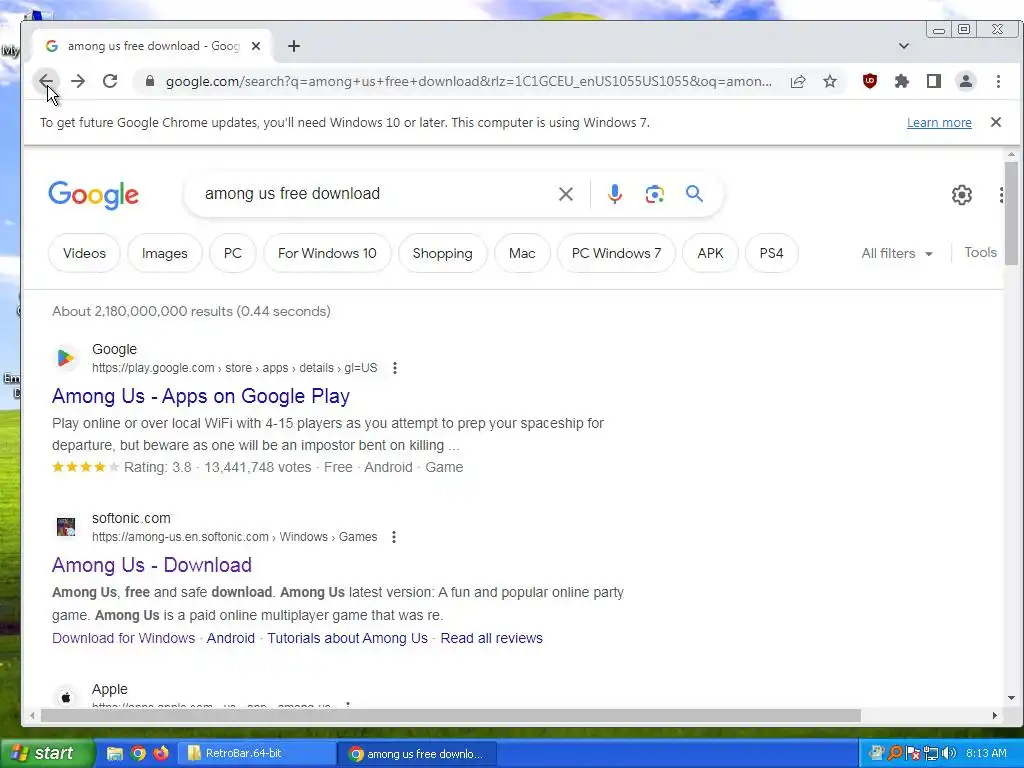This screenshot has width=1024, height=768.
Task: Open the uBlock Origin extension icon
Action: (869, 81)
